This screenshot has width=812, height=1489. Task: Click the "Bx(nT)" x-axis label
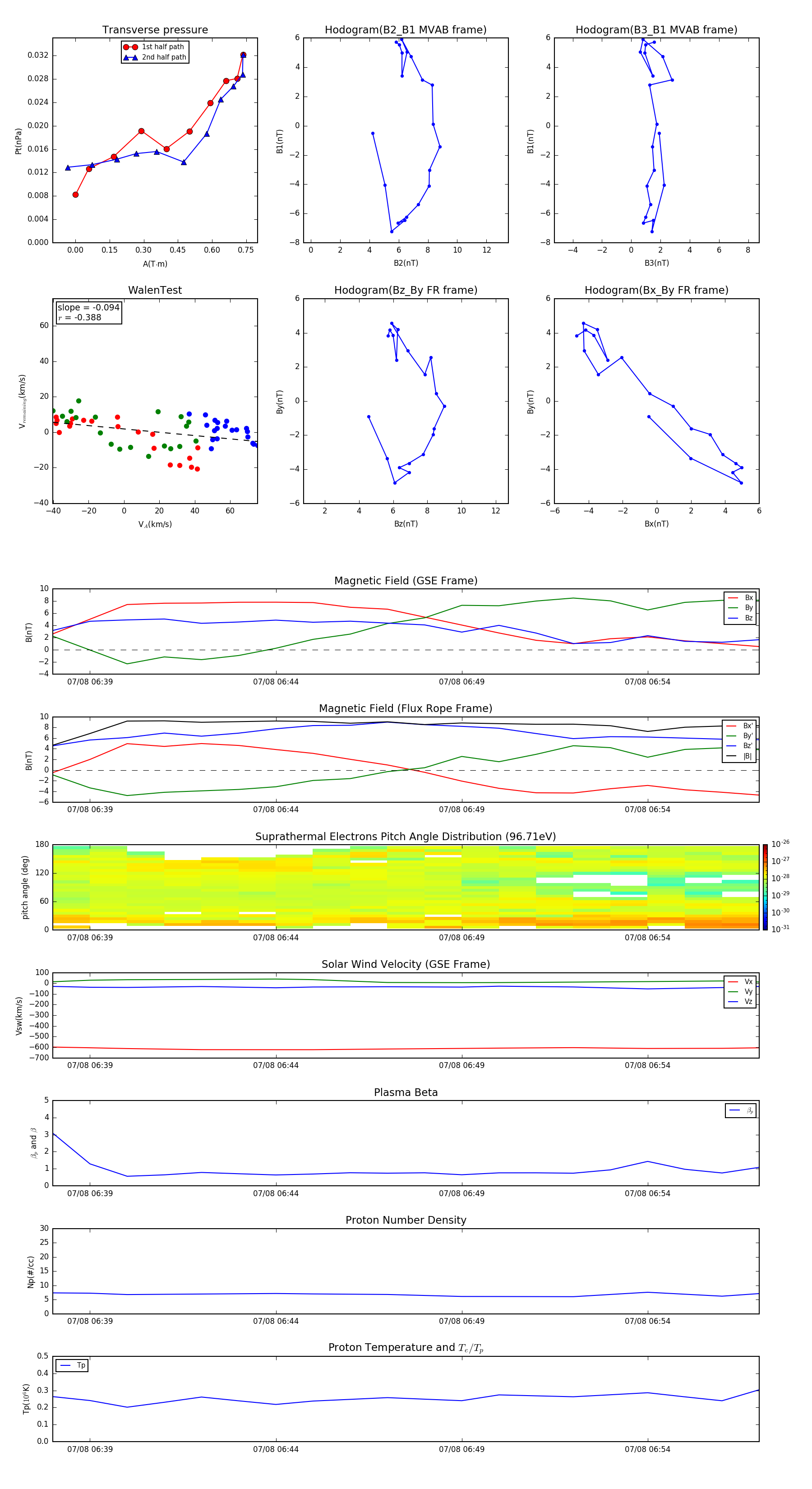pyautogui.click(x=656, y=524)
